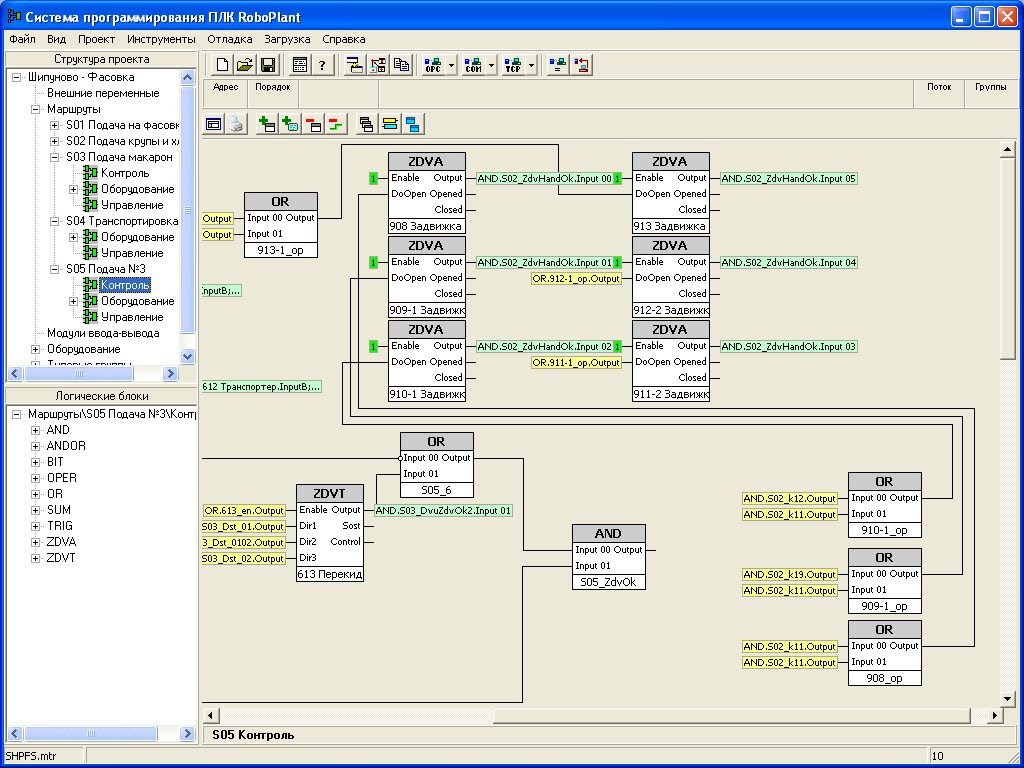Click the New file toolbar icon
This screenshot has height=768, width=1024.
[221, 65]
